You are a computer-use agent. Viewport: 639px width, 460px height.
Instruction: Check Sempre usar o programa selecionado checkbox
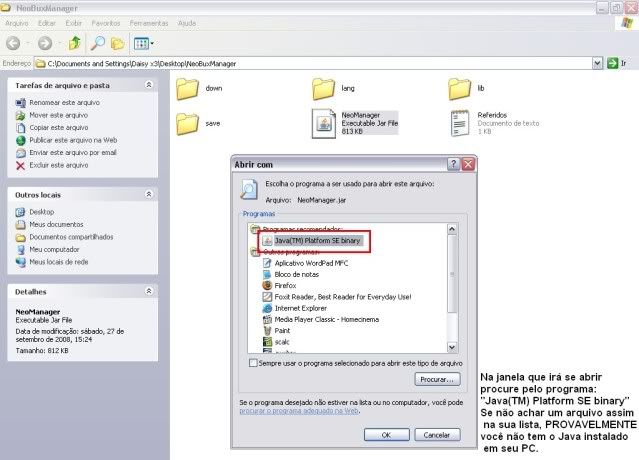(253, 363)
